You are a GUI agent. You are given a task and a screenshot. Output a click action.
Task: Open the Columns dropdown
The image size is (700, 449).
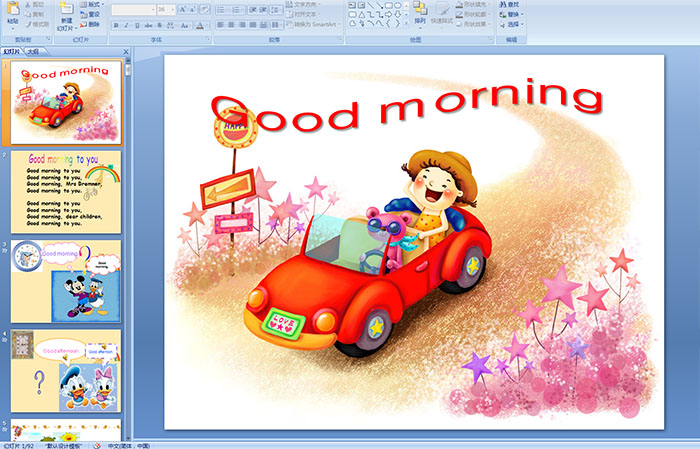click(x=277, y=25)
